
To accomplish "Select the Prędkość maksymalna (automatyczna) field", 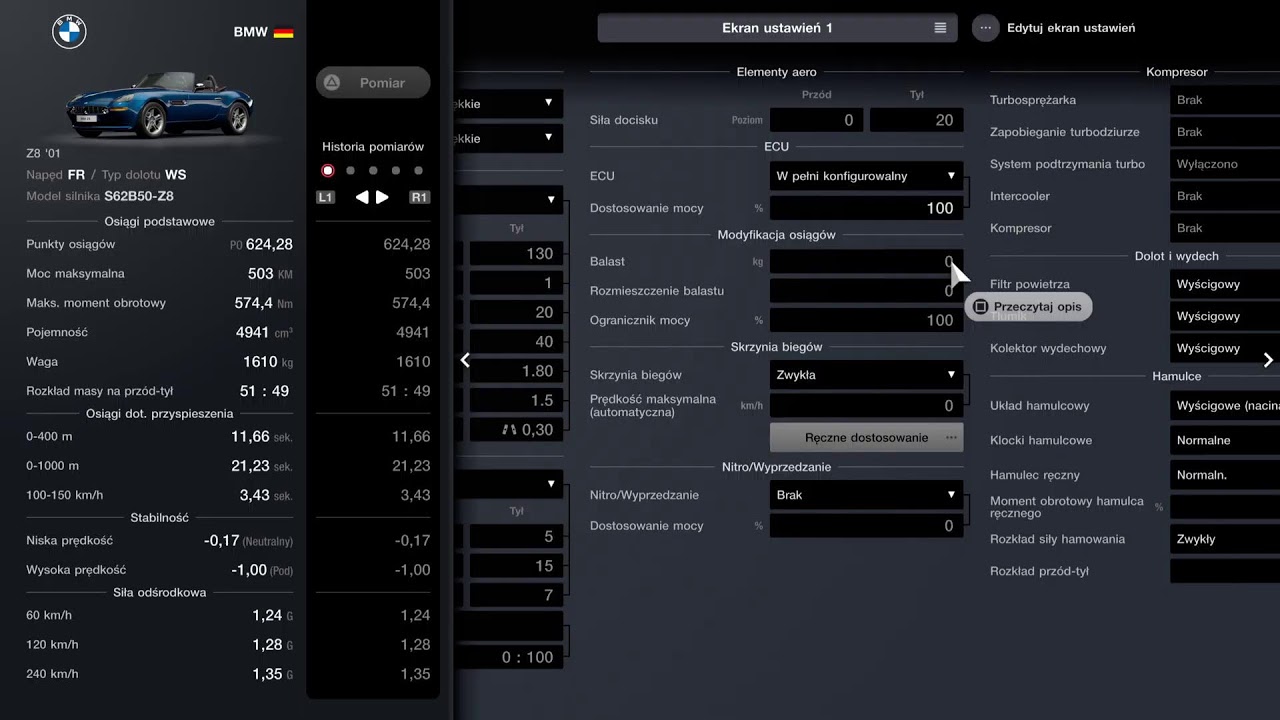I will point(866,405).
